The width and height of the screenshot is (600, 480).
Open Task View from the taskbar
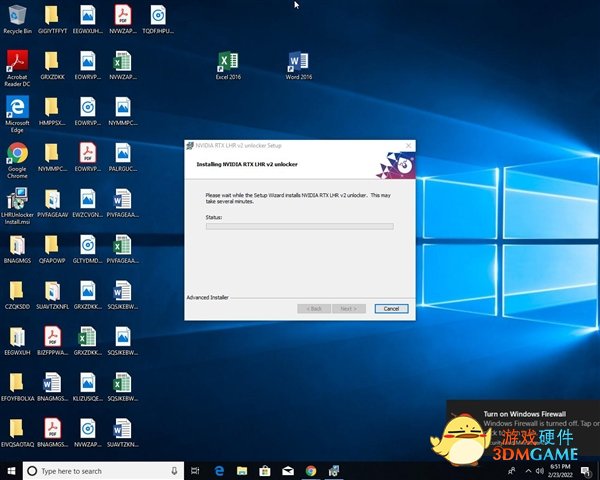195,471
